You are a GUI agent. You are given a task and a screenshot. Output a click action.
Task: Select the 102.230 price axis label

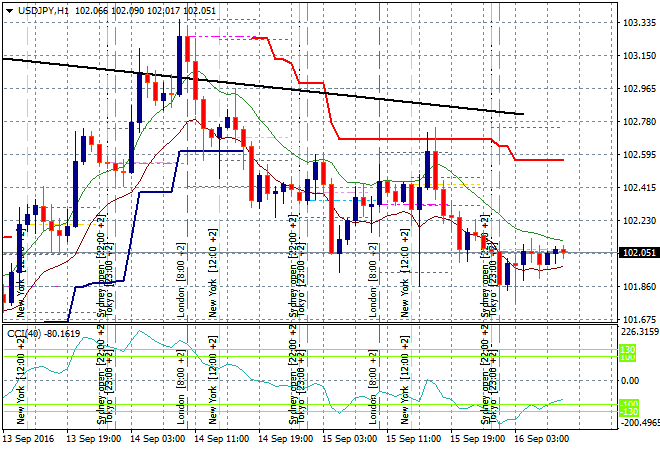(x=639, y=221)
